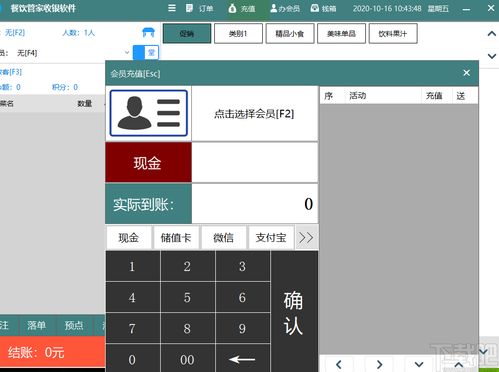Click the categories page-down chevron
The height and width of the screenshot is (372, 499).
492,56
